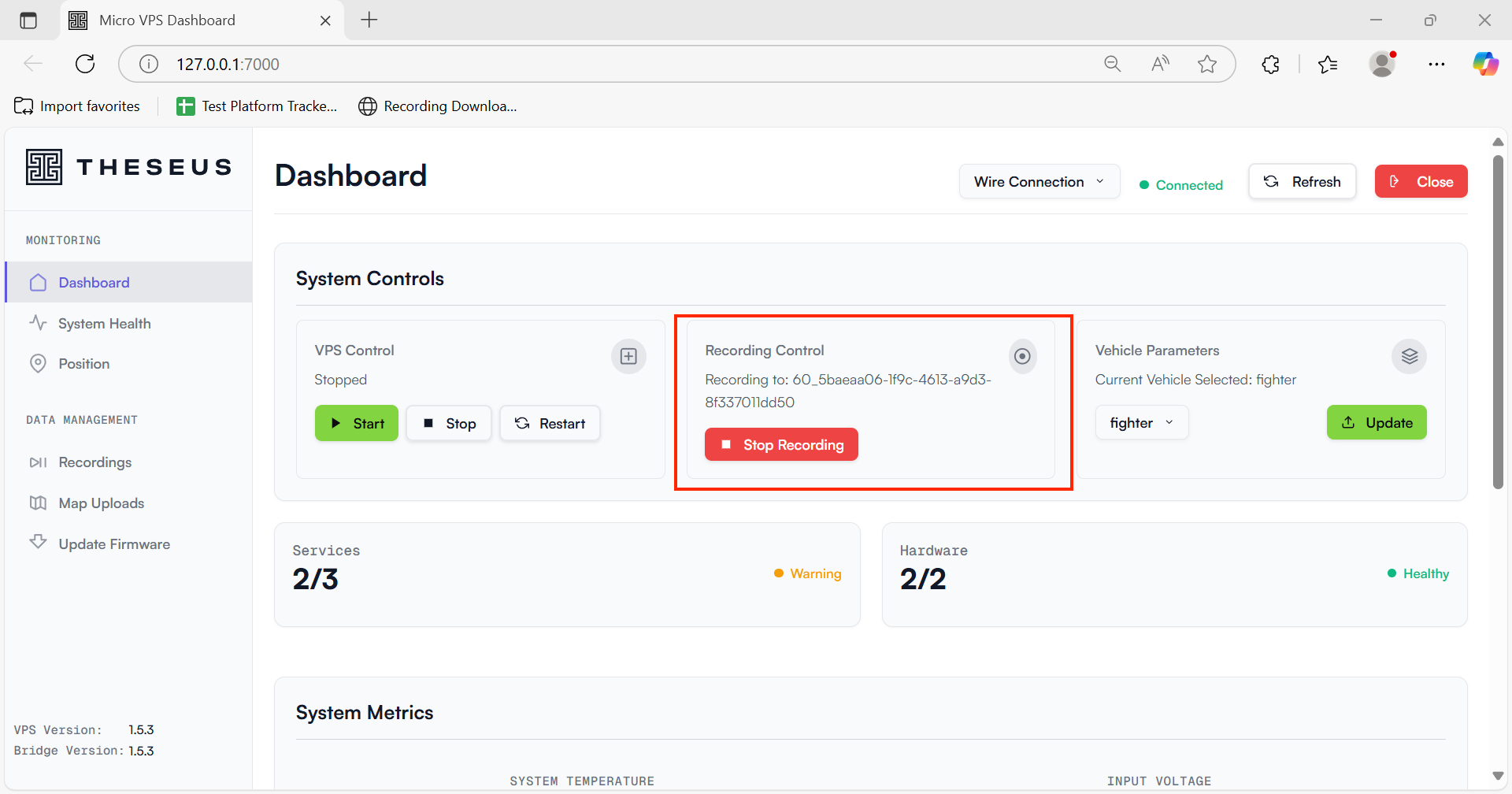Click the Recording Control record icon
1512x794 pixels.
[1022, 357]
